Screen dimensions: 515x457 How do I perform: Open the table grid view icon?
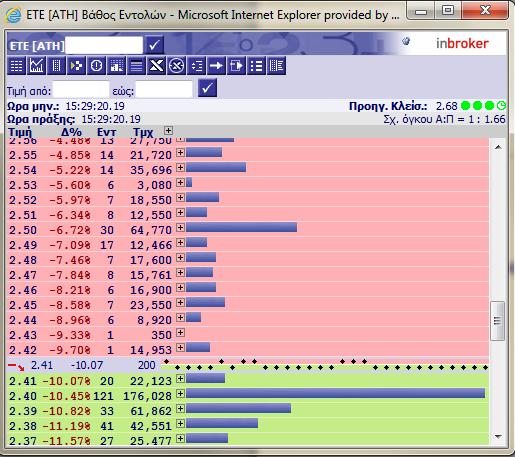(x=16, y=65)
